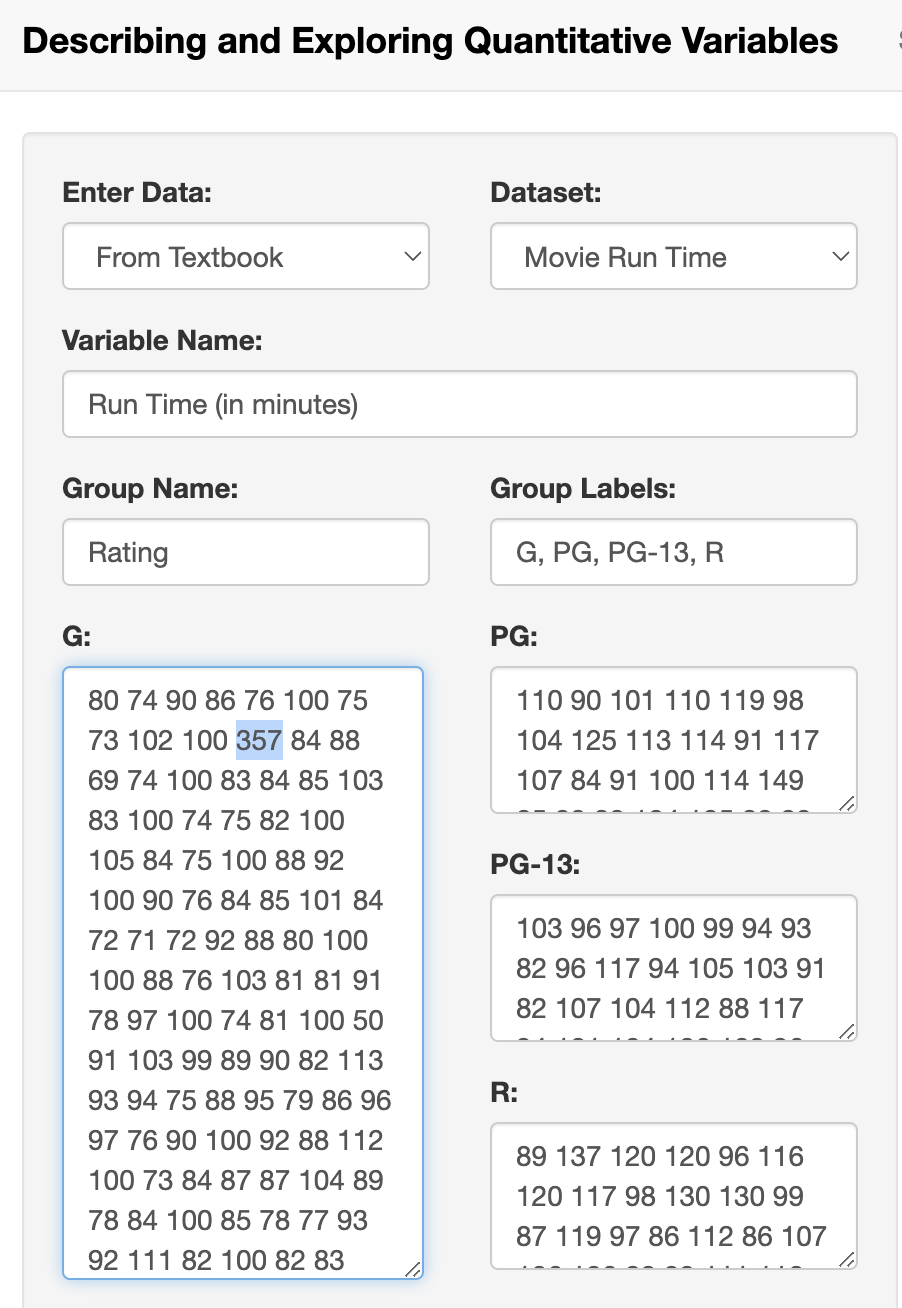
Task: Click the Group Labels input field
Action: click(673, 552)
